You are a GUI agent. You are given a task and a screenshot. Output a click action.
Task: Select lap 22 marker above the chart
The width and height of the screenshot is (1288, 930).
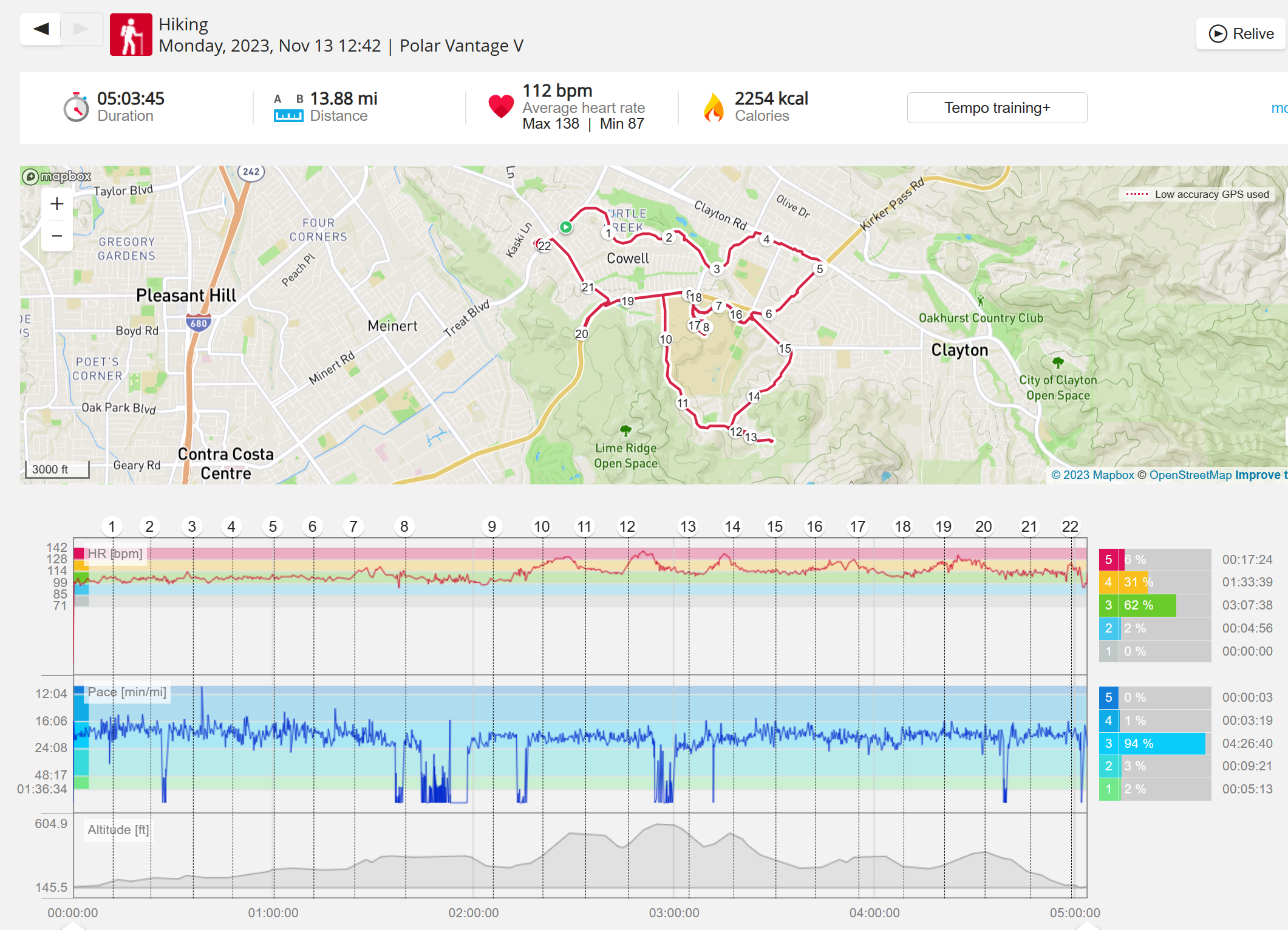click(x=1070, y=526)
